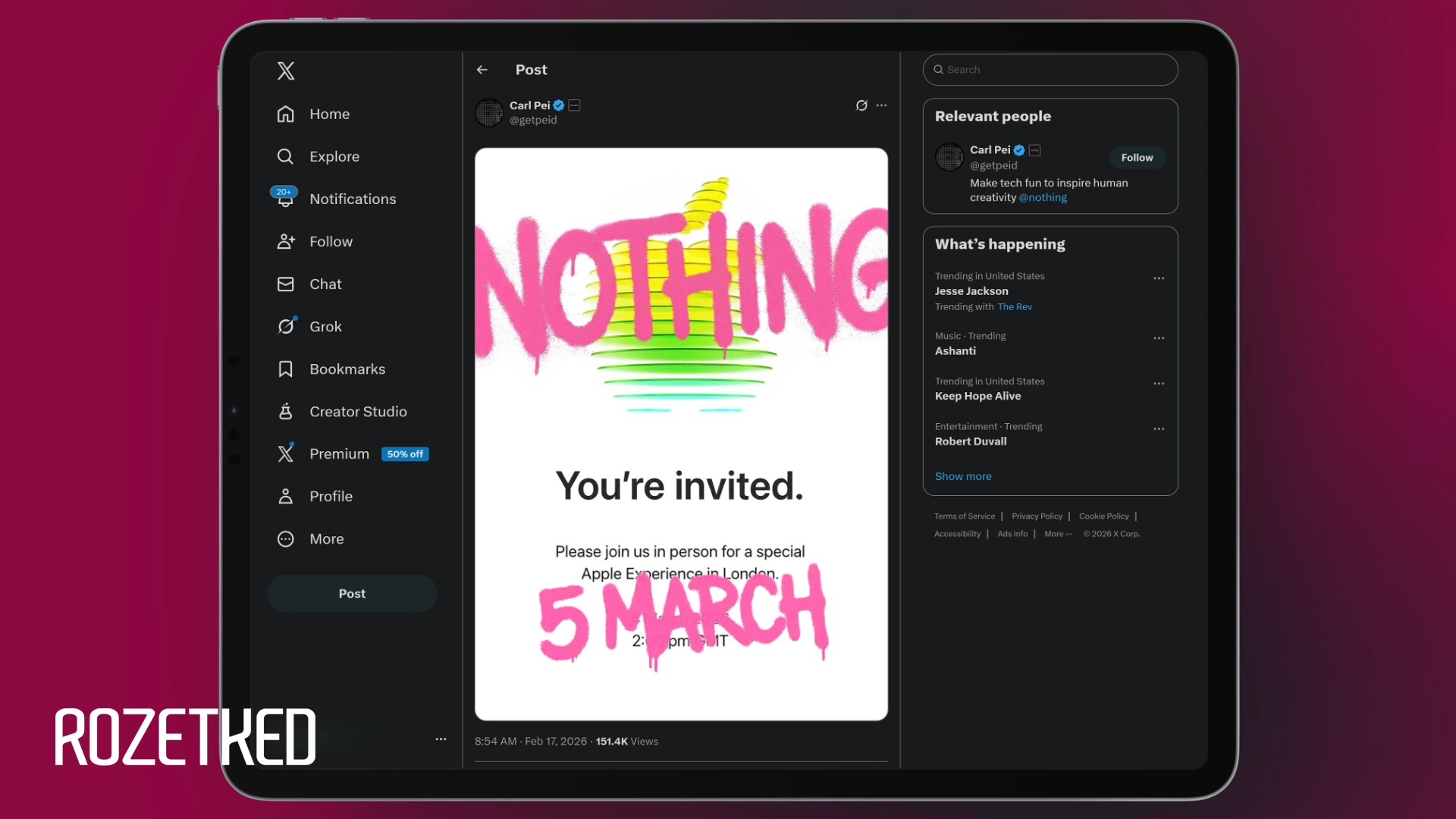The image size is (1456, 819).
Task: Click the Grok icon on Carl Pei's post
Action: point(861,105)
